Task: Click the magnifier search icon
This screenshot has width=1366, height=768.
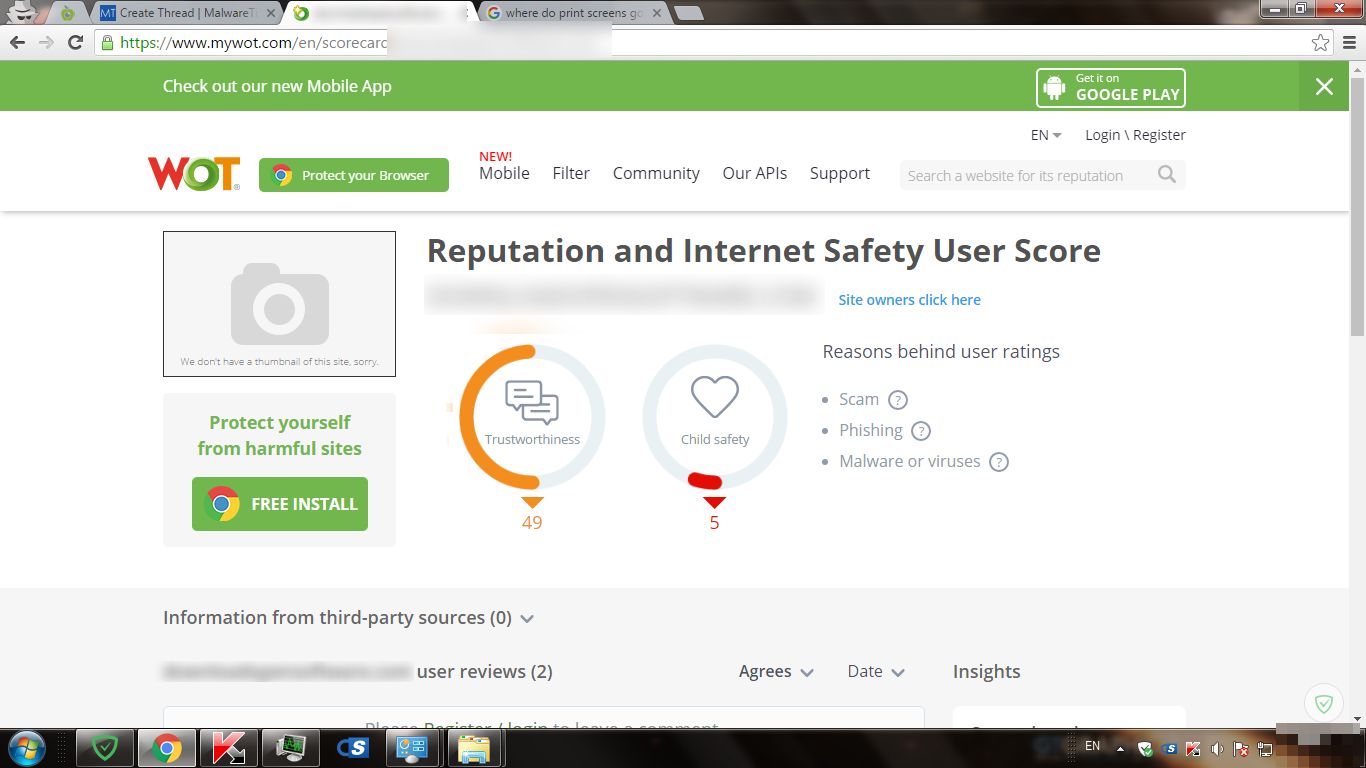Action: [1166, 175]
